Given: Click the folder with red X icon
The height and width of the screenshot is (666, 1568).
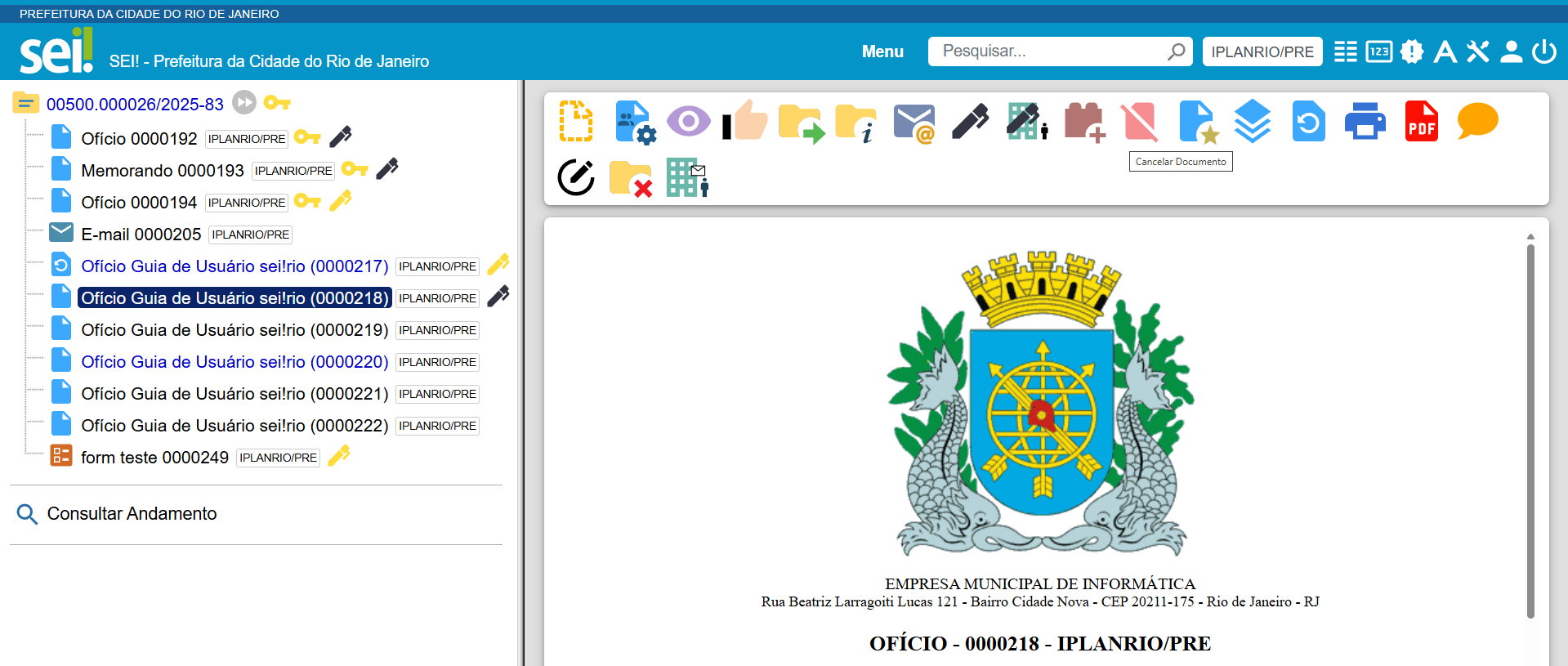Looking at the screenshot, I should pyautogui.click(x=631, y=178).
